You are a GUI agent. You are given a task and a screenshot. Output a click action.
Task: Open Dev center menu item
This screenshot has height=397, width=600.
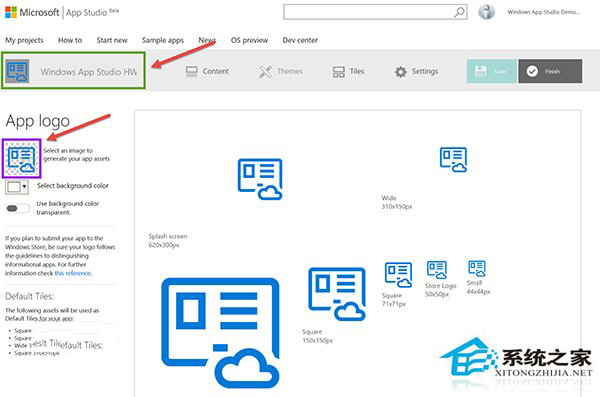[x=300, y=40]
